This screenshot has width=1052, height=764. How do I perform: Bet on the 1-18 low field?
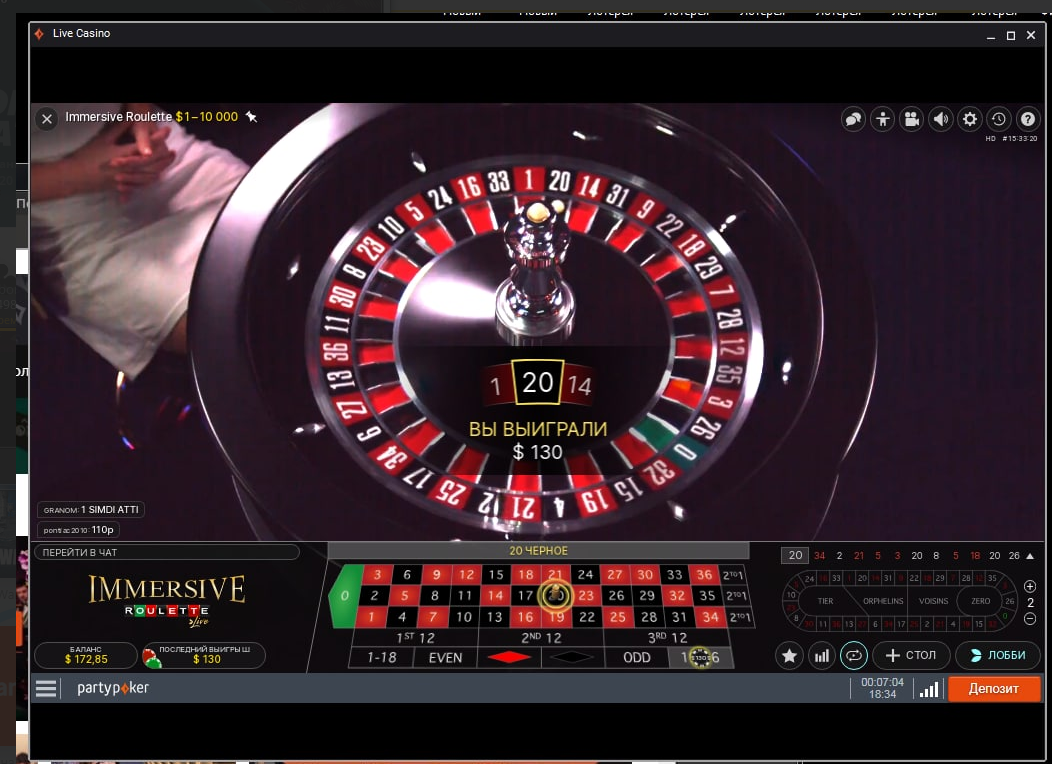tap(382, 658)
